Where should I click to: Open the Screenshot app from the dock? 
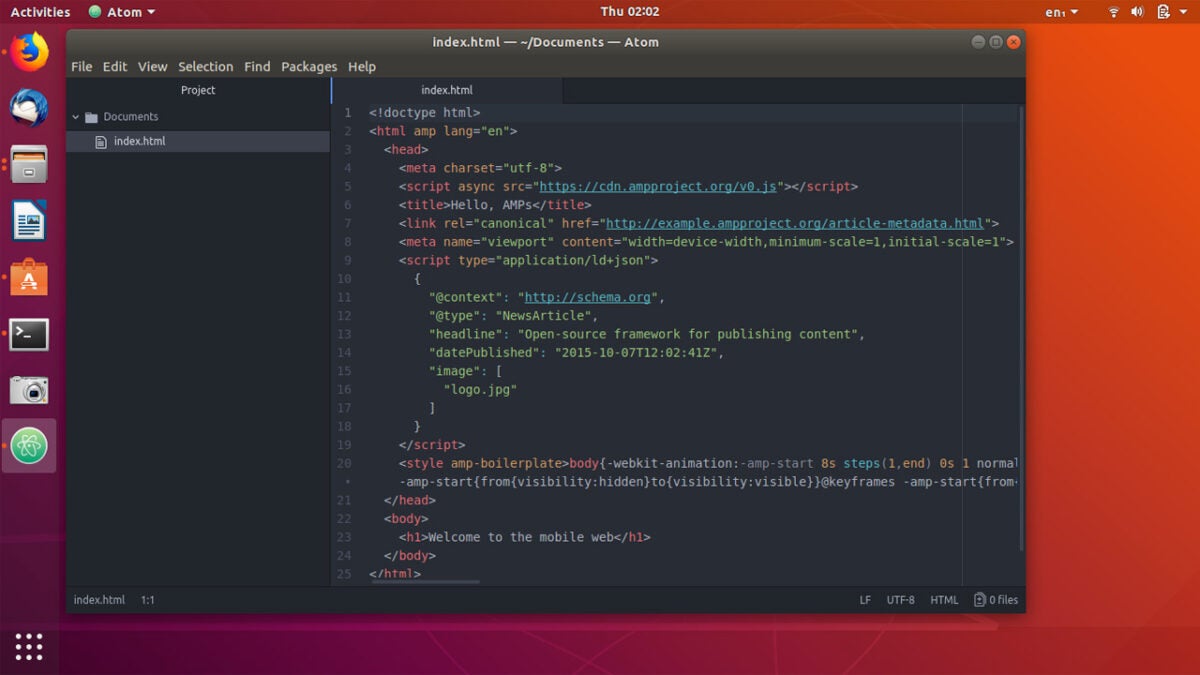[27, 390]
